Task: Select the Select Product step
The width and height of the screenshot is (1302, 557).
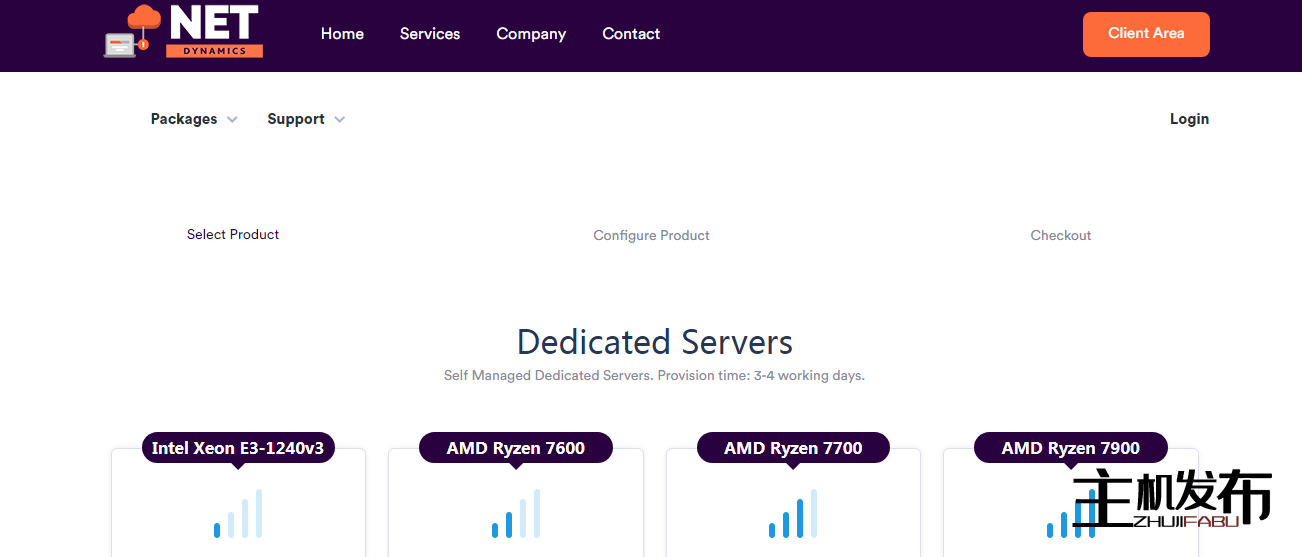Action: 233,235
